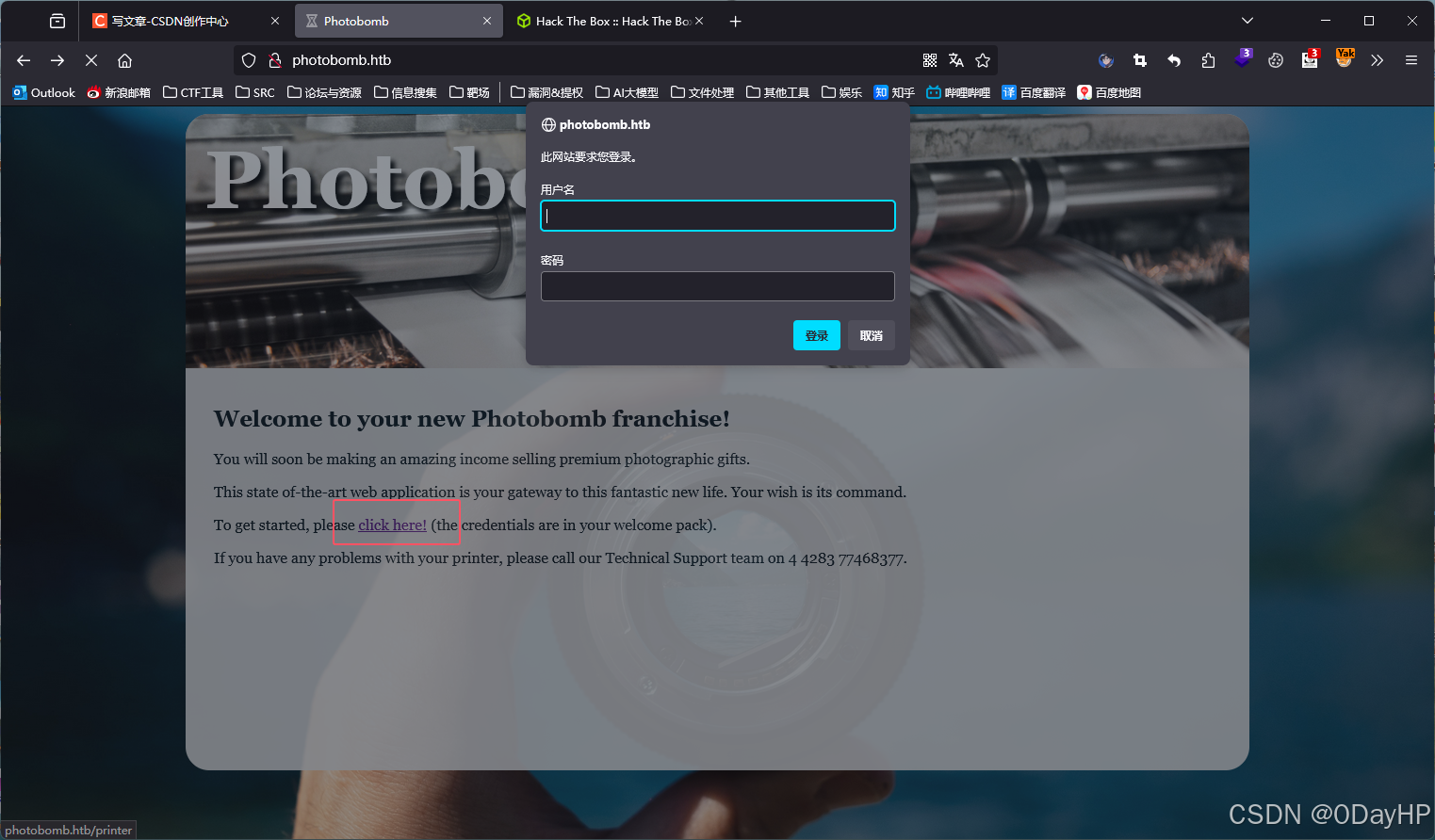Show tracking protection shield info
The width and height of the screenshot is (1435, 840).
249,60
